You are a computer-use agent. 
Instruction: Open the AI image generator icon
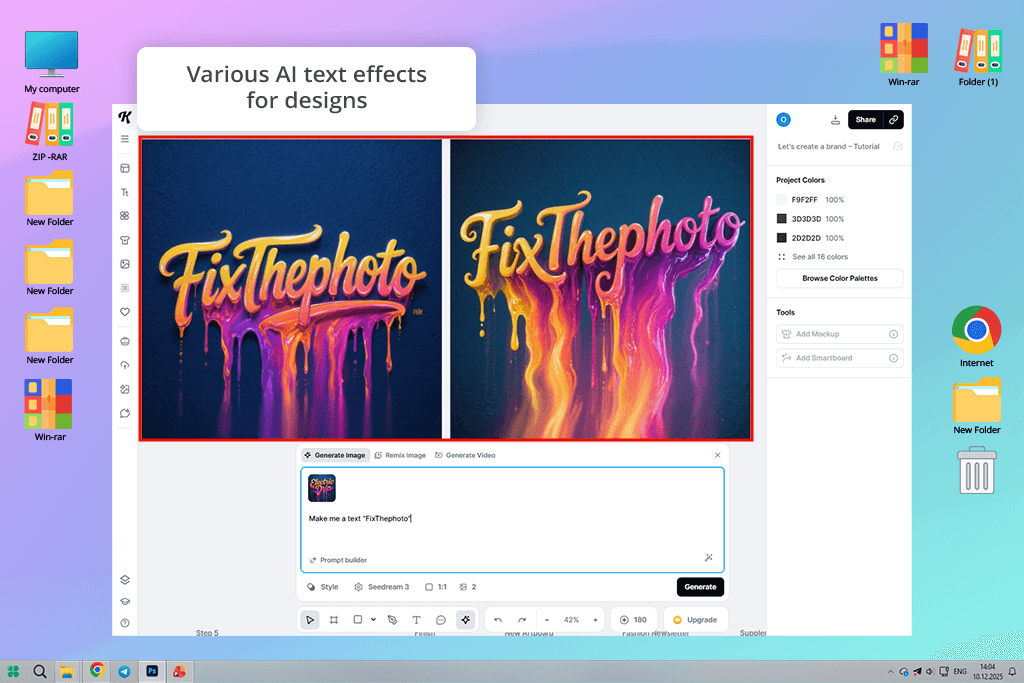(x=125, y=389)
